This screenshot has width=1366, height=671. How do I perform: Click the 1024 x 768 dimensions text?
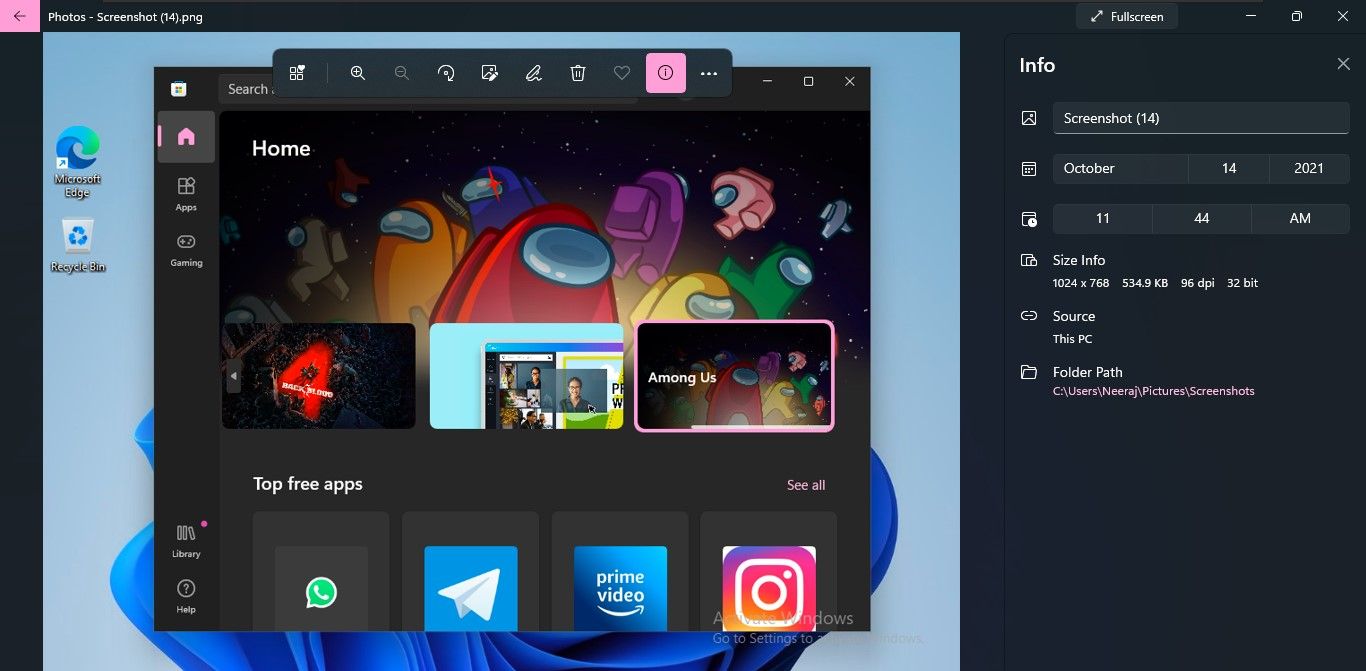(1081, 283)
